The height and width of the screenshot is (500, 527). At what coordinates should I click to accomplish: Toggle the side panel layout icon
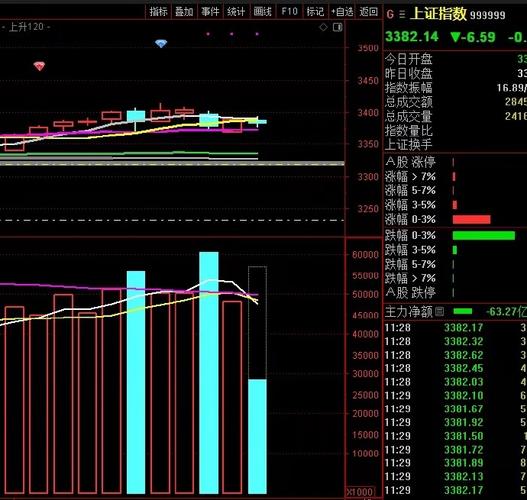[338, 27]
